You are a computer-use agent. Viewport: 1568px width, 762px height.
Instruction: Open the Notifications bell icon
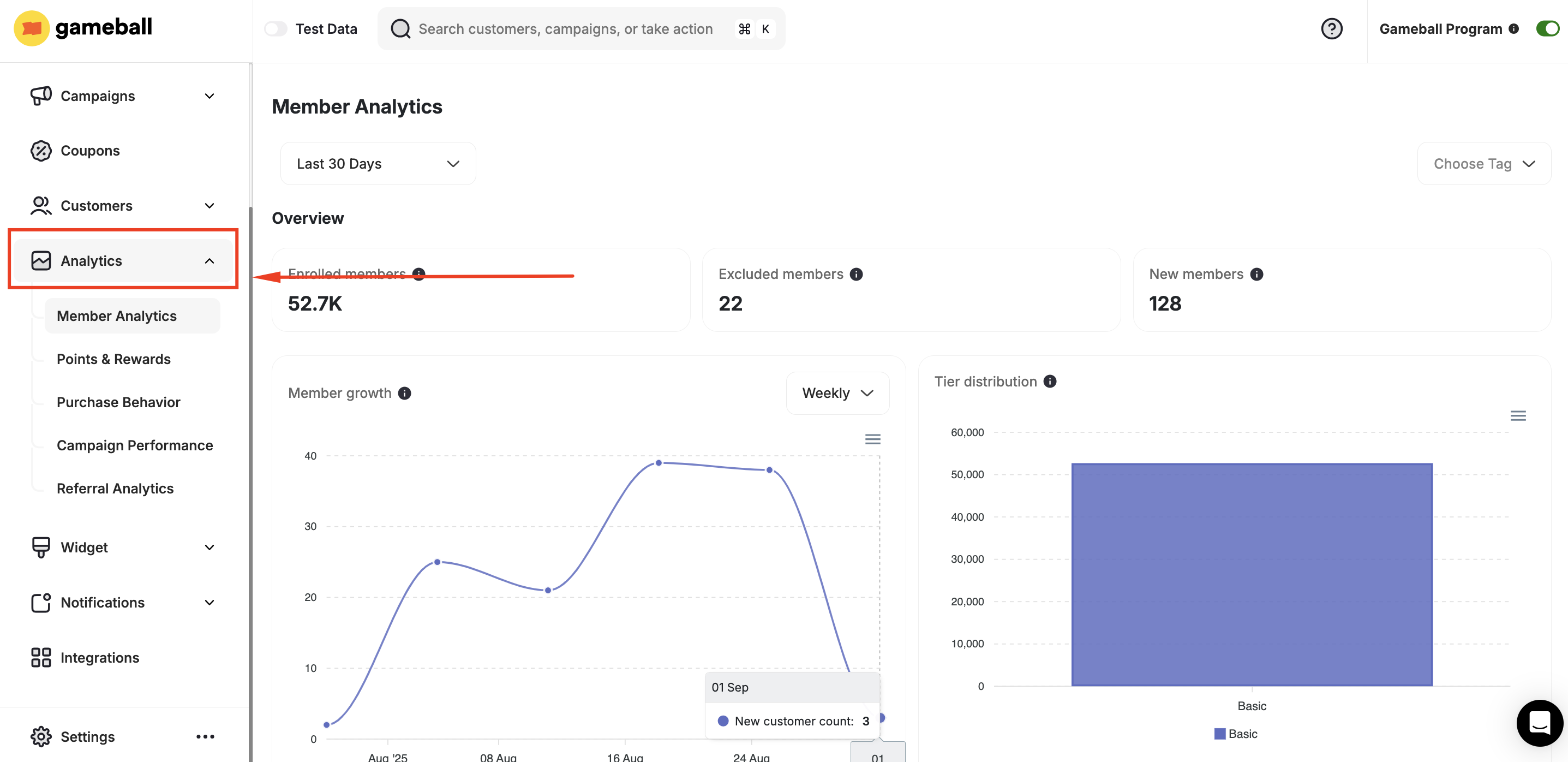pyautogui.click(x=40, y=603)
